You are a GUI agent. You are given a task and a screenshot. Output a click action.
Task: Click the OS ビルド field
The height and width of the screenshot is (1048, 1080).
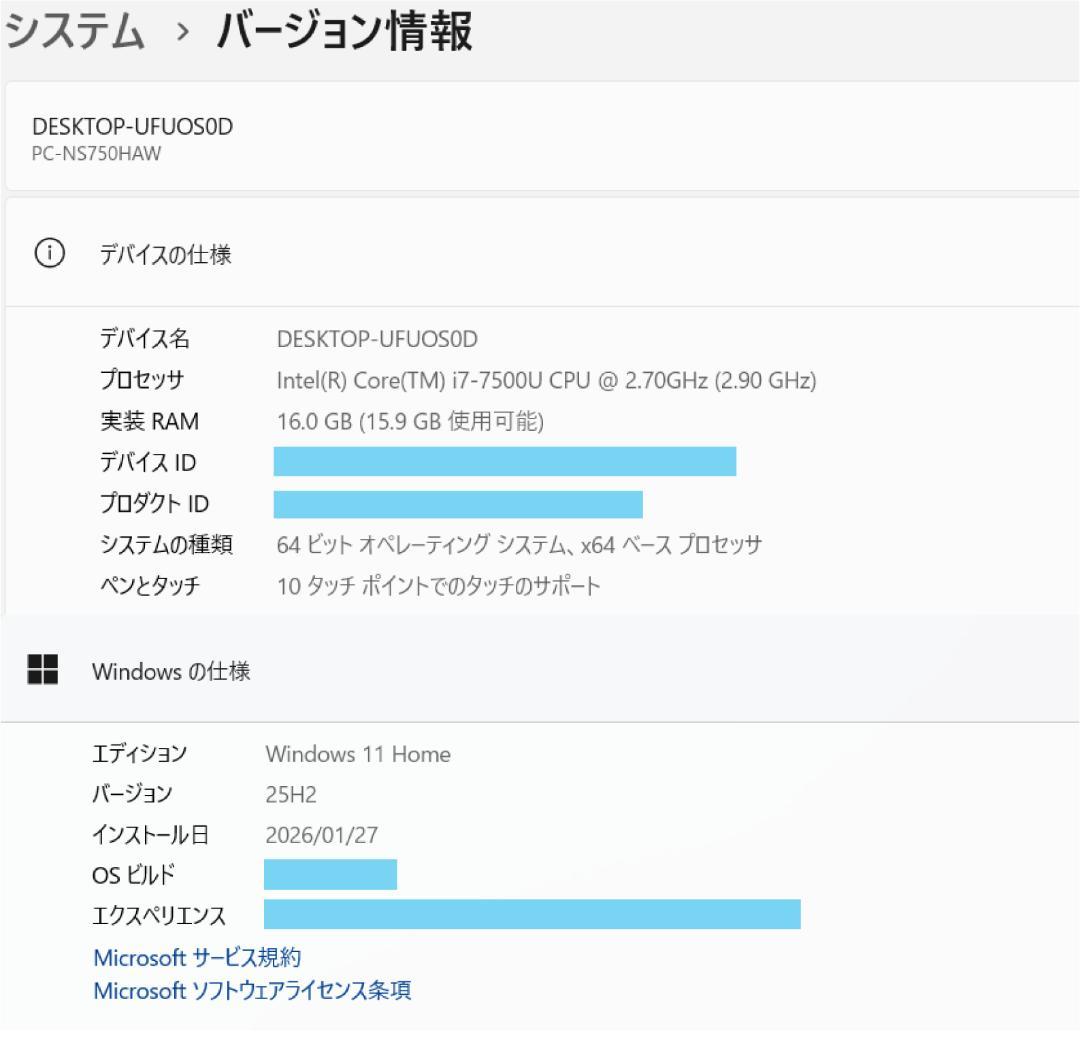(x=330, y=874)
